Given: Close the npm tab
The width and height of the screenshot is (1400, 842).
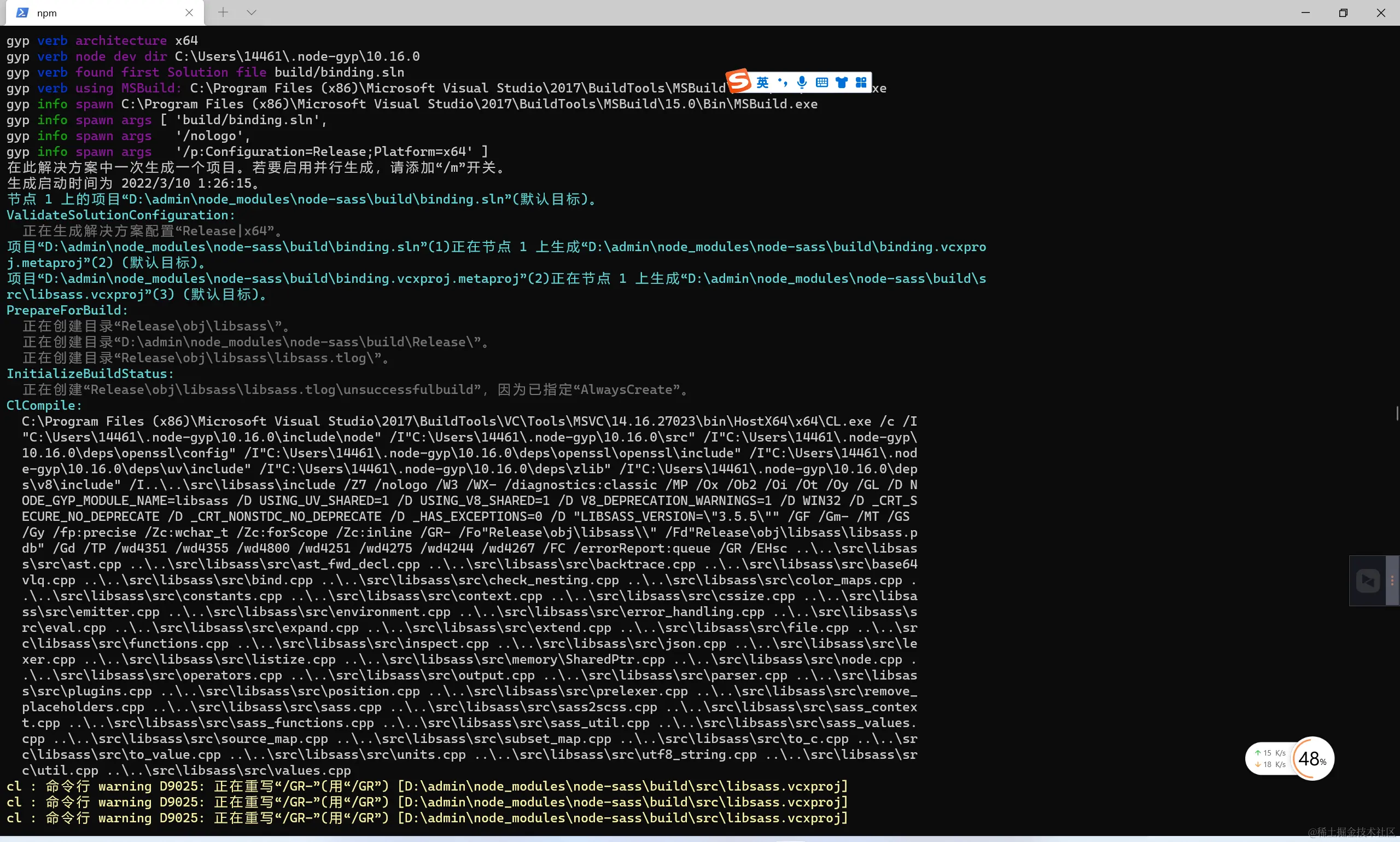Looking at the screenshot, I should (x=189, y=13).
